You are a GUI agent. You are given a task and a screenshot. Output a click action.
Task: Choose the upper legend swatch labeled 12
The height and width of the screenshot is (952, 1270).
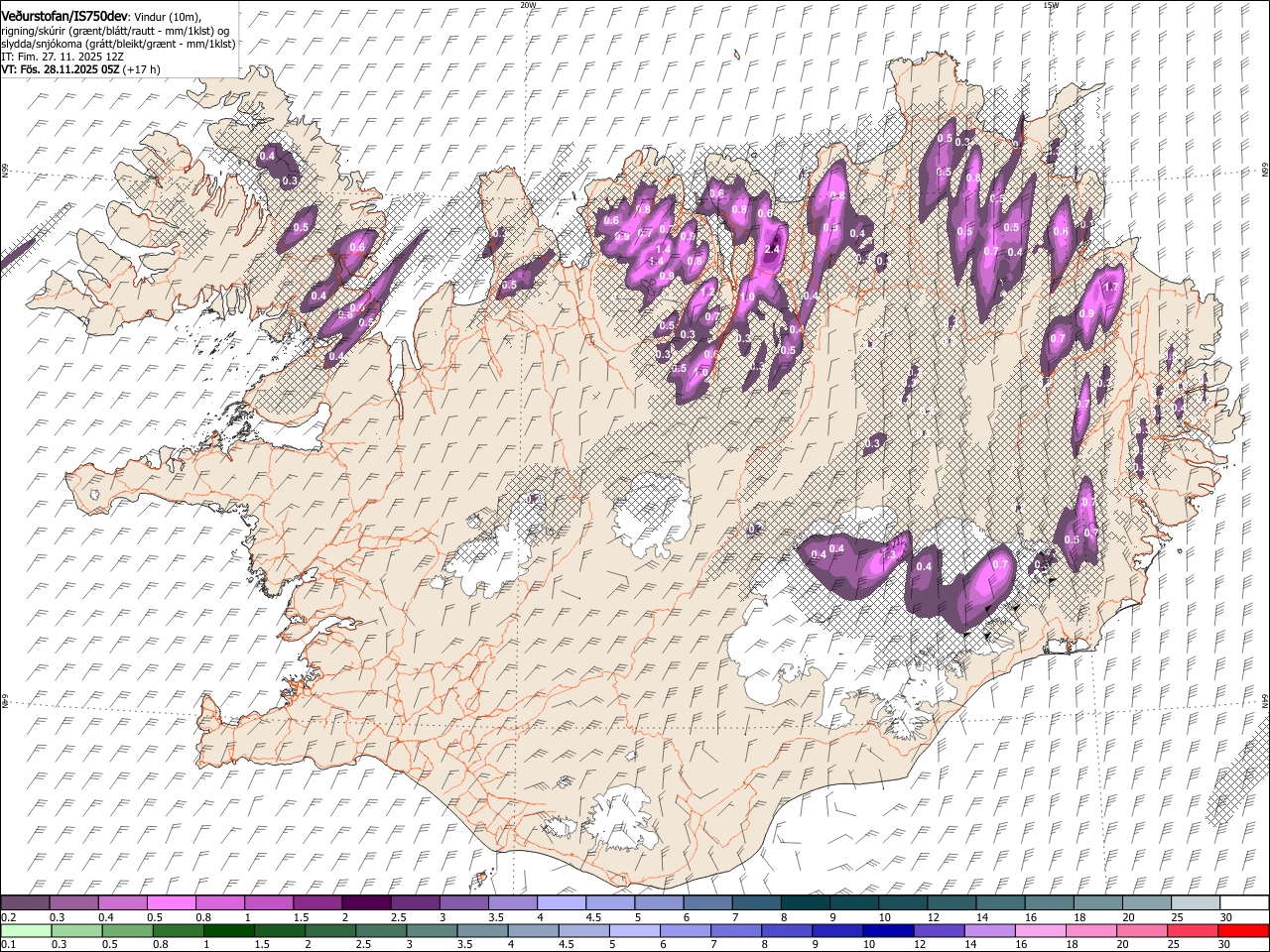tap(952, 902)
